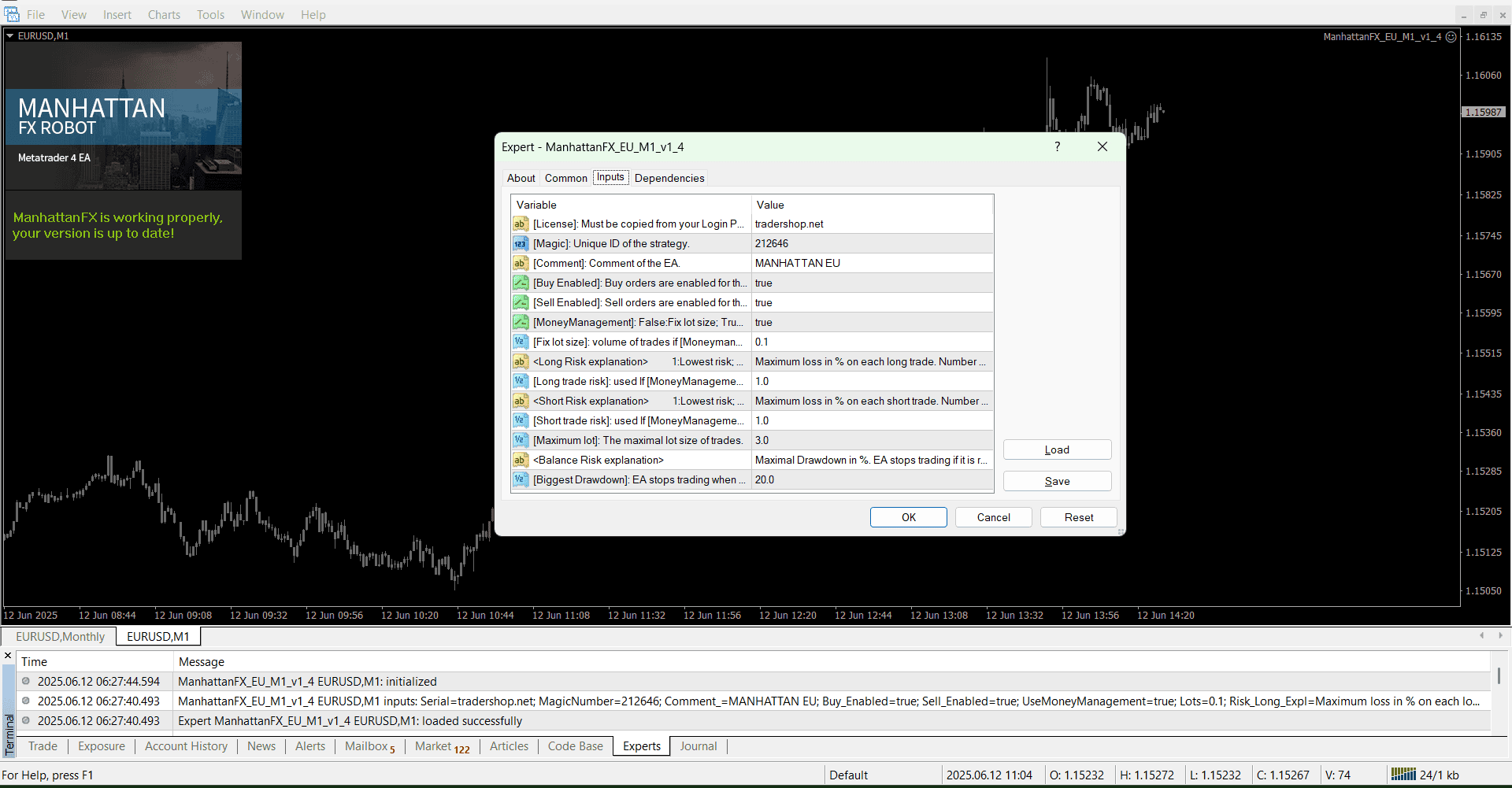Click the Biggest Drawdown row icon
Viewport: 1512px width, 788px height.
pos(521,479)
